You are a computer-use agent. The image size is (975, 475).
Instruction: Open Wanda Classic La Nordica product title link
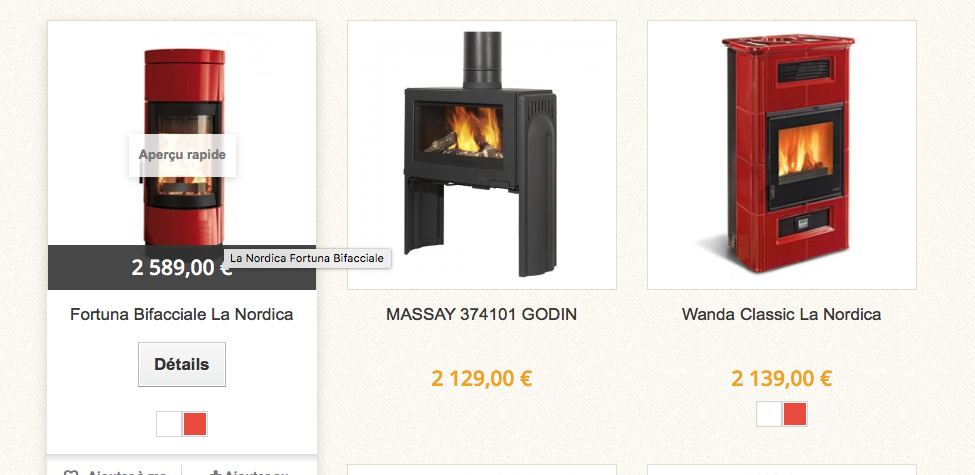[x=782, y=315]
